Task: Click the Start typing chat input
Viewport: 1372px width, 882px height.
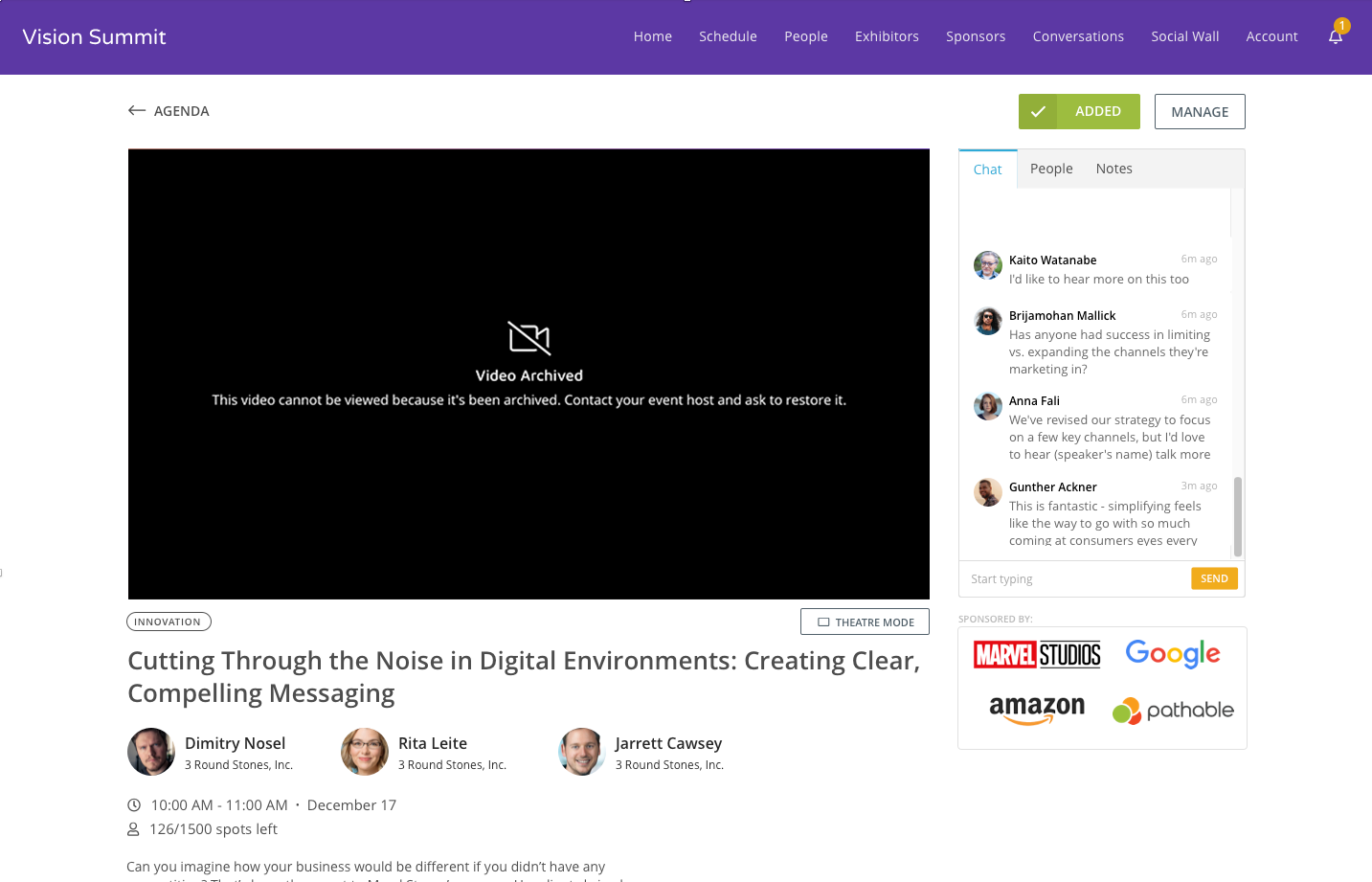Action: 1074,578
